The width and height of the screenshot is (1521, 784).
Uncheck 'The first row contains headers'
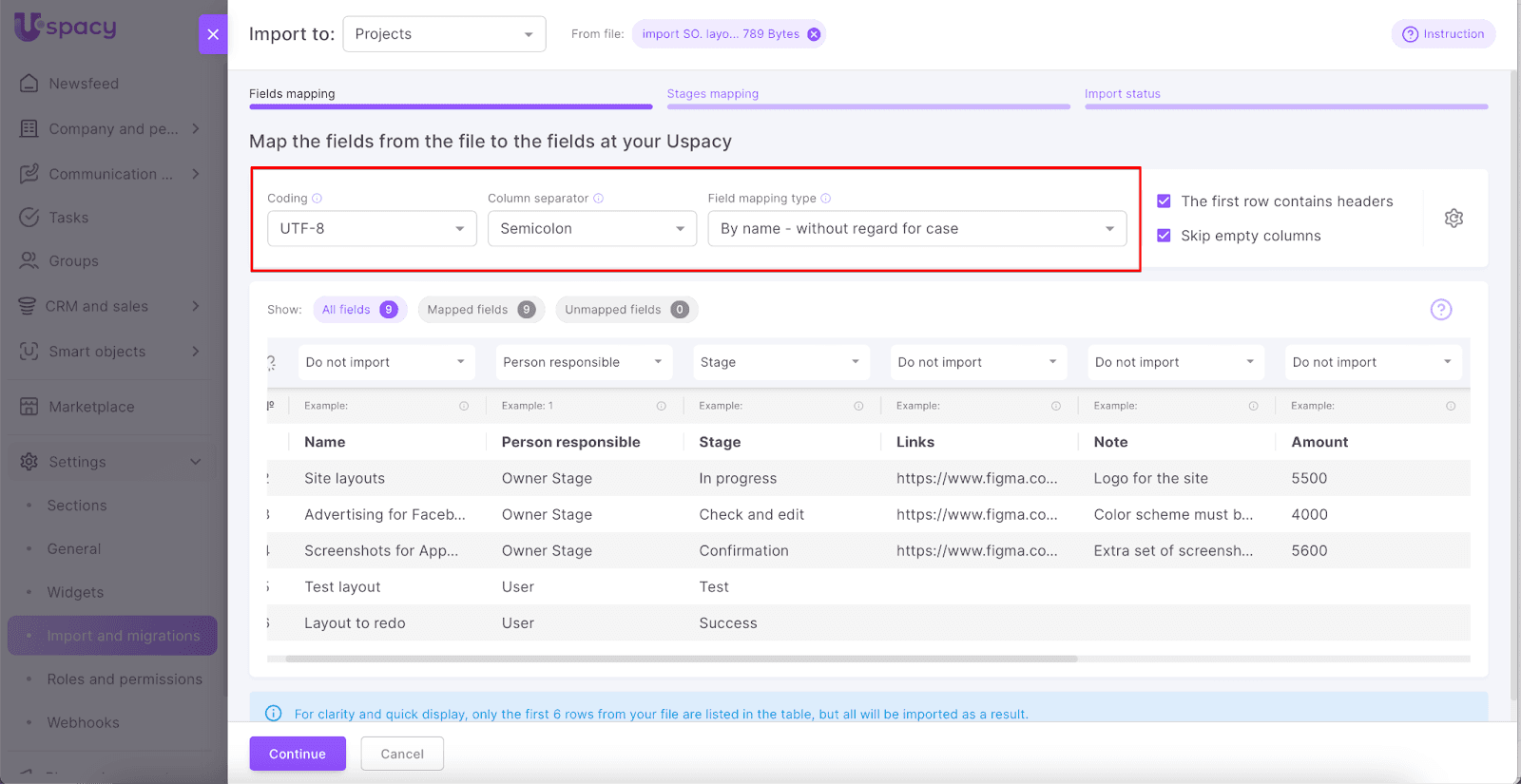pos(1164,201)
